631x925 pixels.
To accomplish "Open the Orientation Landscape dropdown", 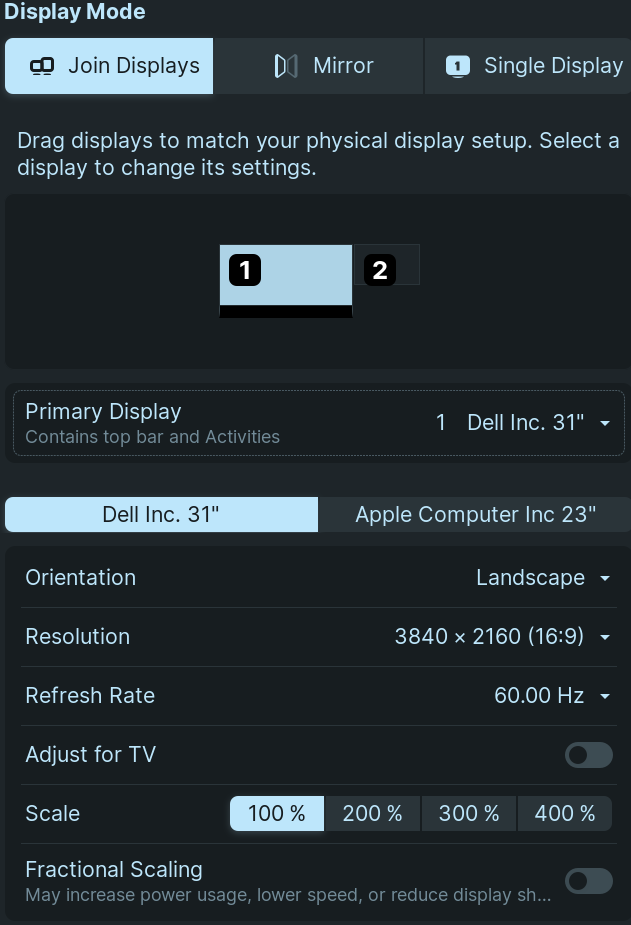I will tap(543, 578).
